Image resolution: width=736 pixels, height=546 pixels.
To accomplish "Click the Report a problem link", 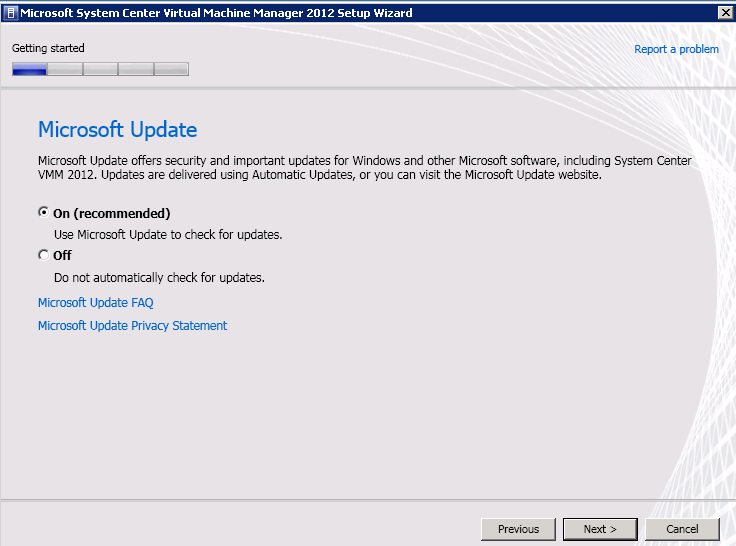I will 676,49.
